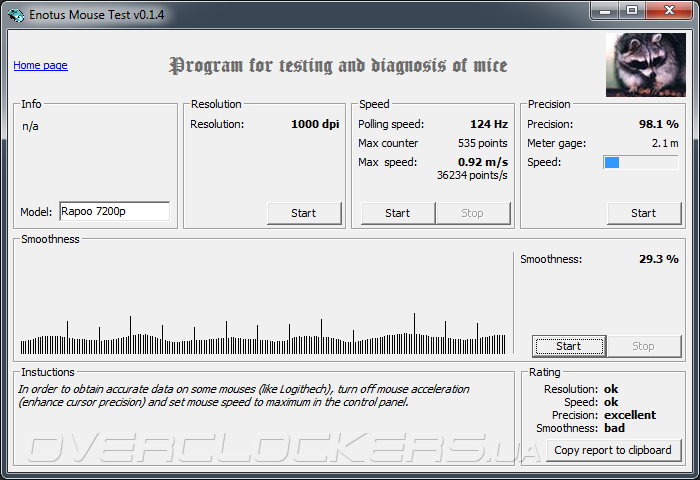Start the Resolution test

click(304, 213)
